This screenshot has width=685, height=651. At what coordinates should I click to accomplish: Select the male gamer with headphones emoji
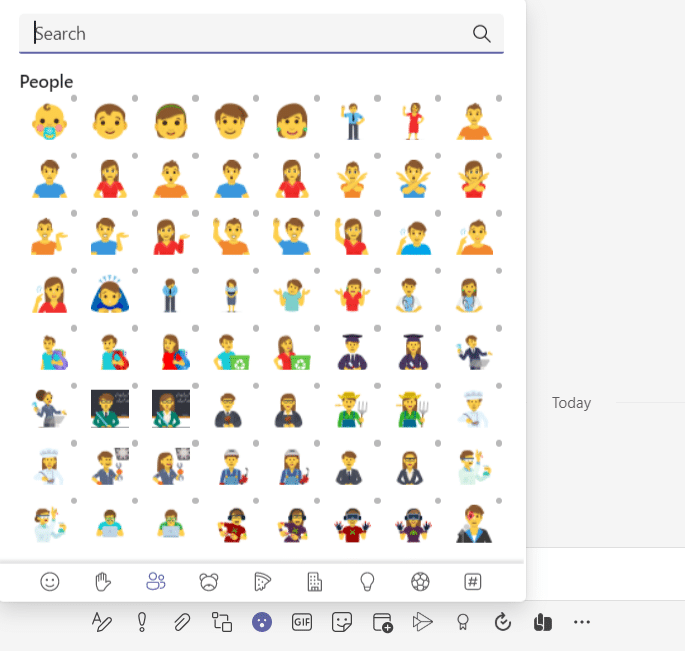pos(232,524)
